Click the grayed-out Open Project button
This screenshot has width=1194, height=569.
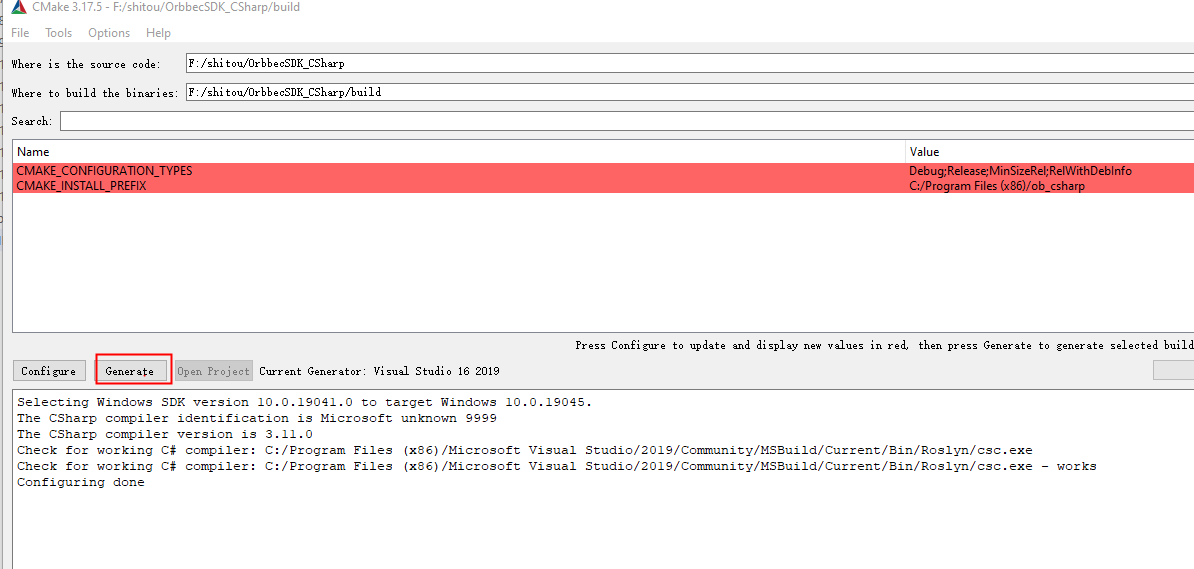(x=213, y=371)
